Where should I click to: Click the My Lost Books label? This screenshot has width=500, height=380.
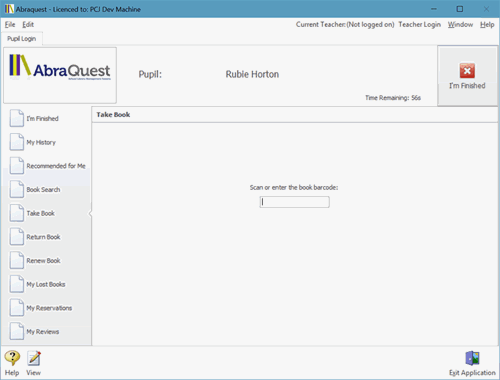click(x=46, y=284)
